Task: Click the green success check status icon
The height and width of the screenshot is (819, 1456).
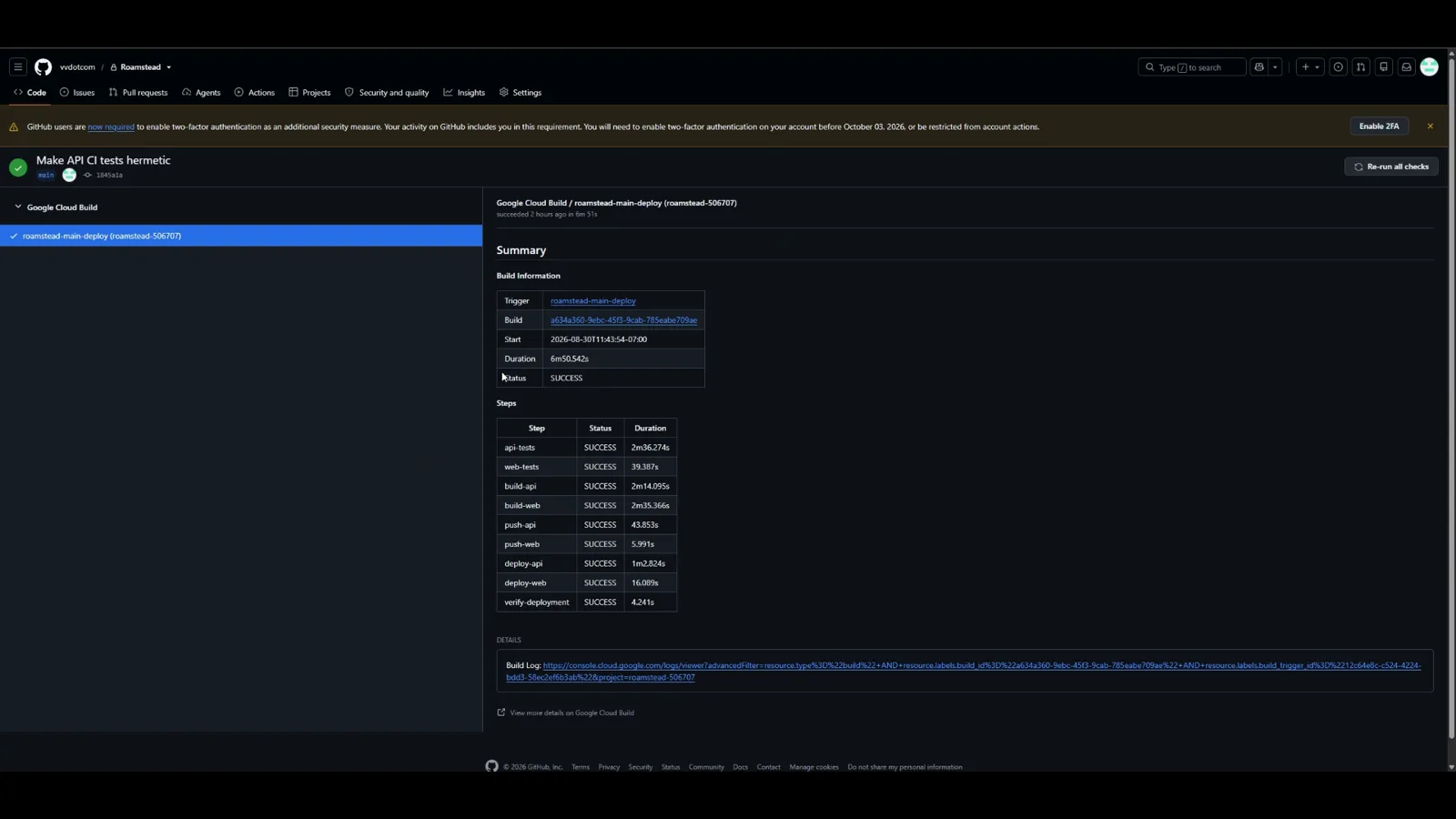Action: (x=18, y=167)
